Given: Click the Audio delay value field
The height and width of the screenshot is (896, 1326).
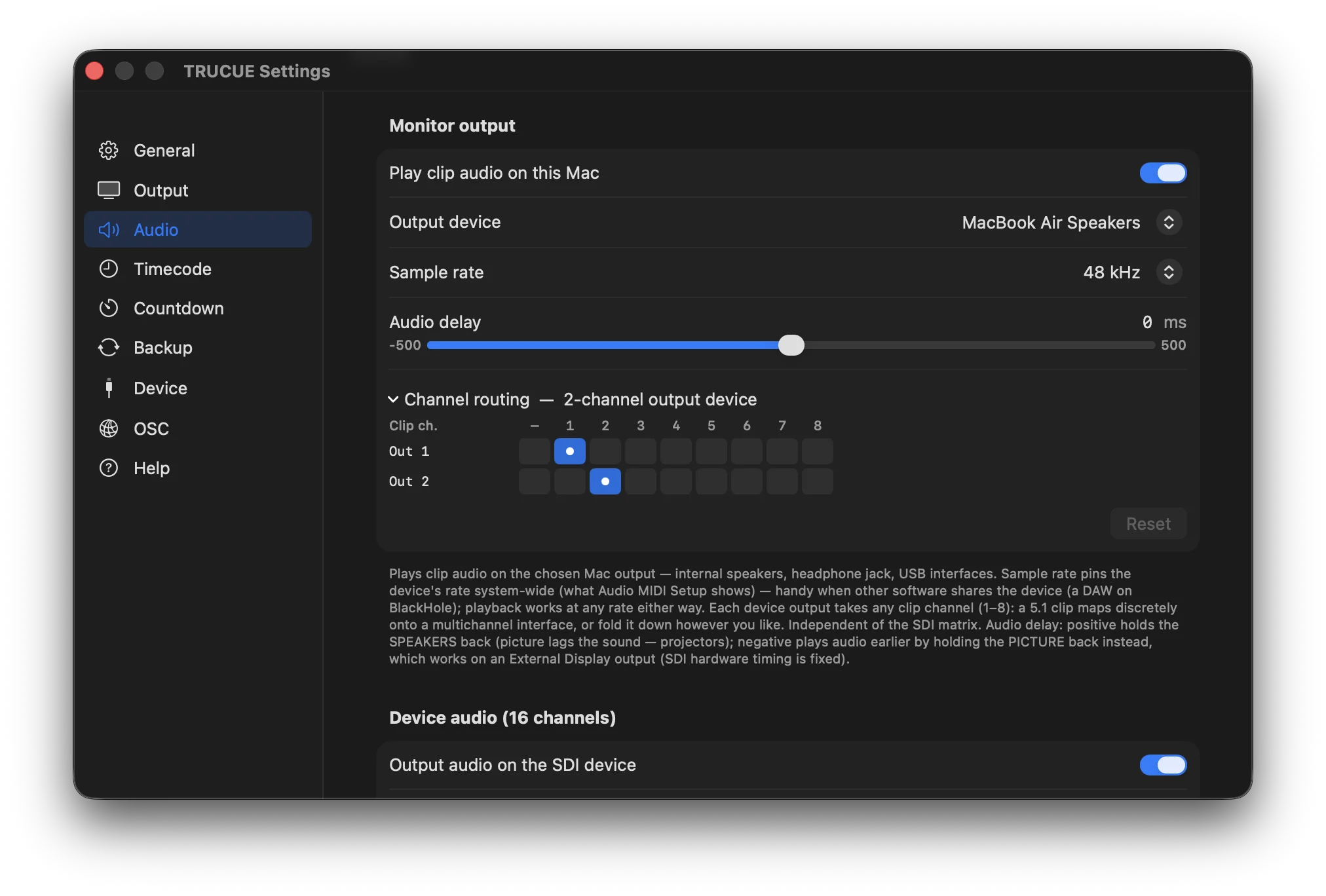Looking at the screenshot, I should (x=1147, y=322).
